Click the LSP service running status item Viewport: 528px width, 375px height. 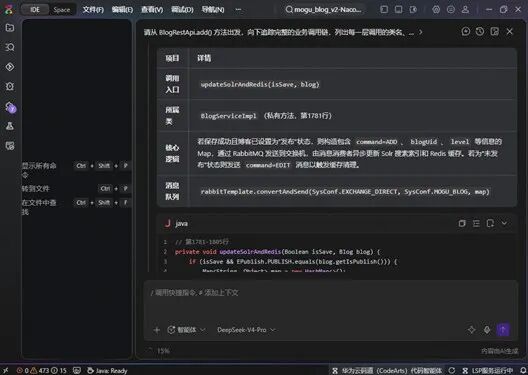pos(488,371)
